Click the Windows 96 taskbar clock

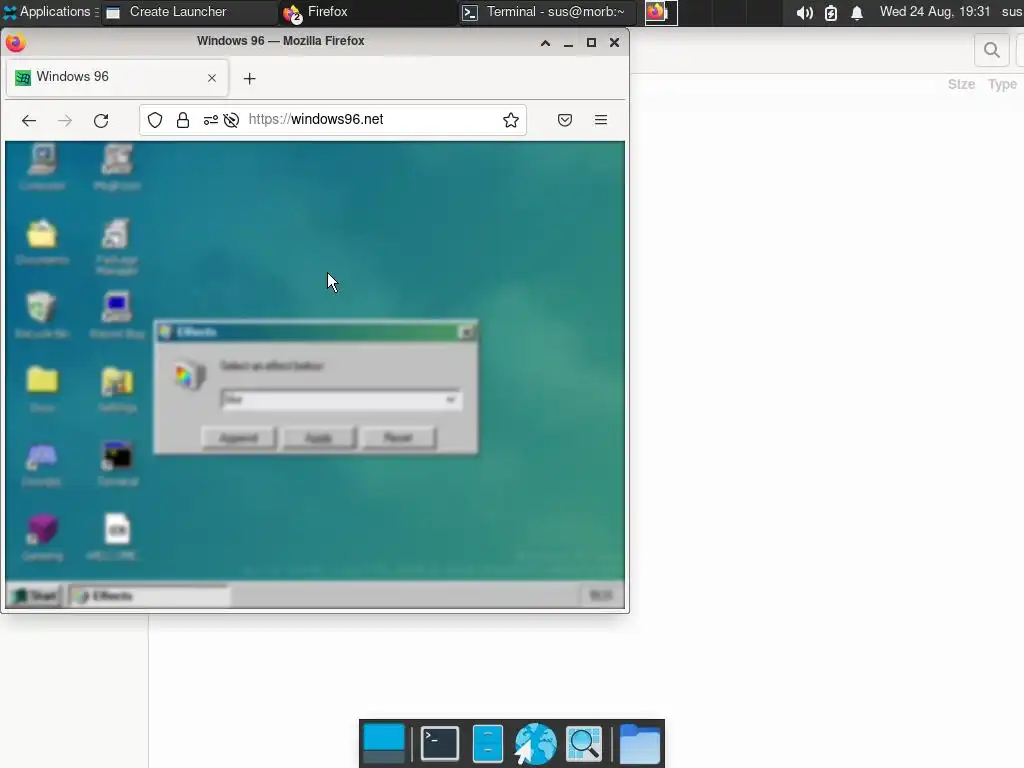[x=601, y=596]
